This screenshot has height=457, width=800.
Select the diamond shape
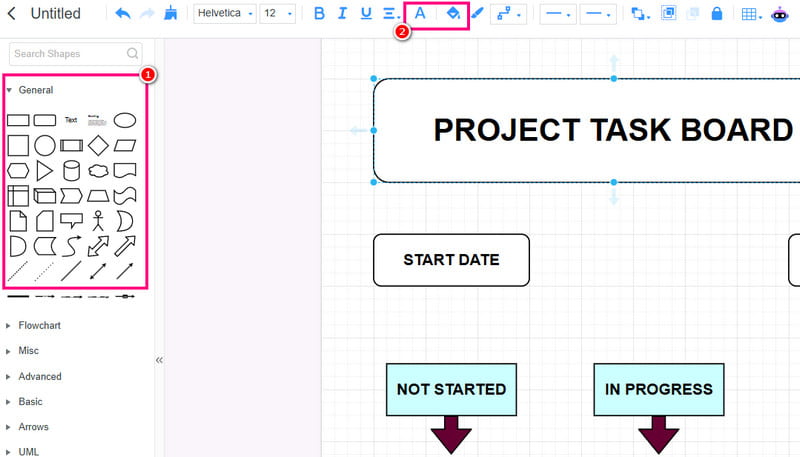tap(98, 145)
